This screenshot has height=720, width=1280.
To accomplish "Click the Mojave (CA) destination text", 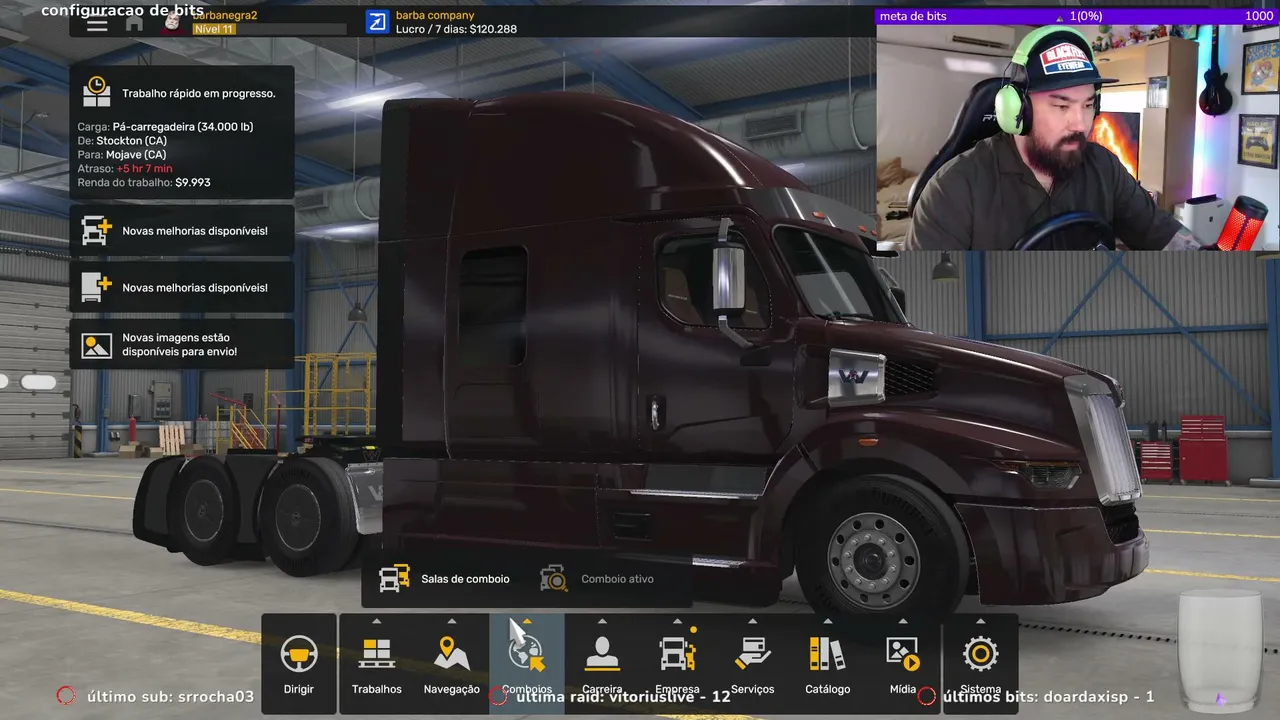I will [136, 155].
